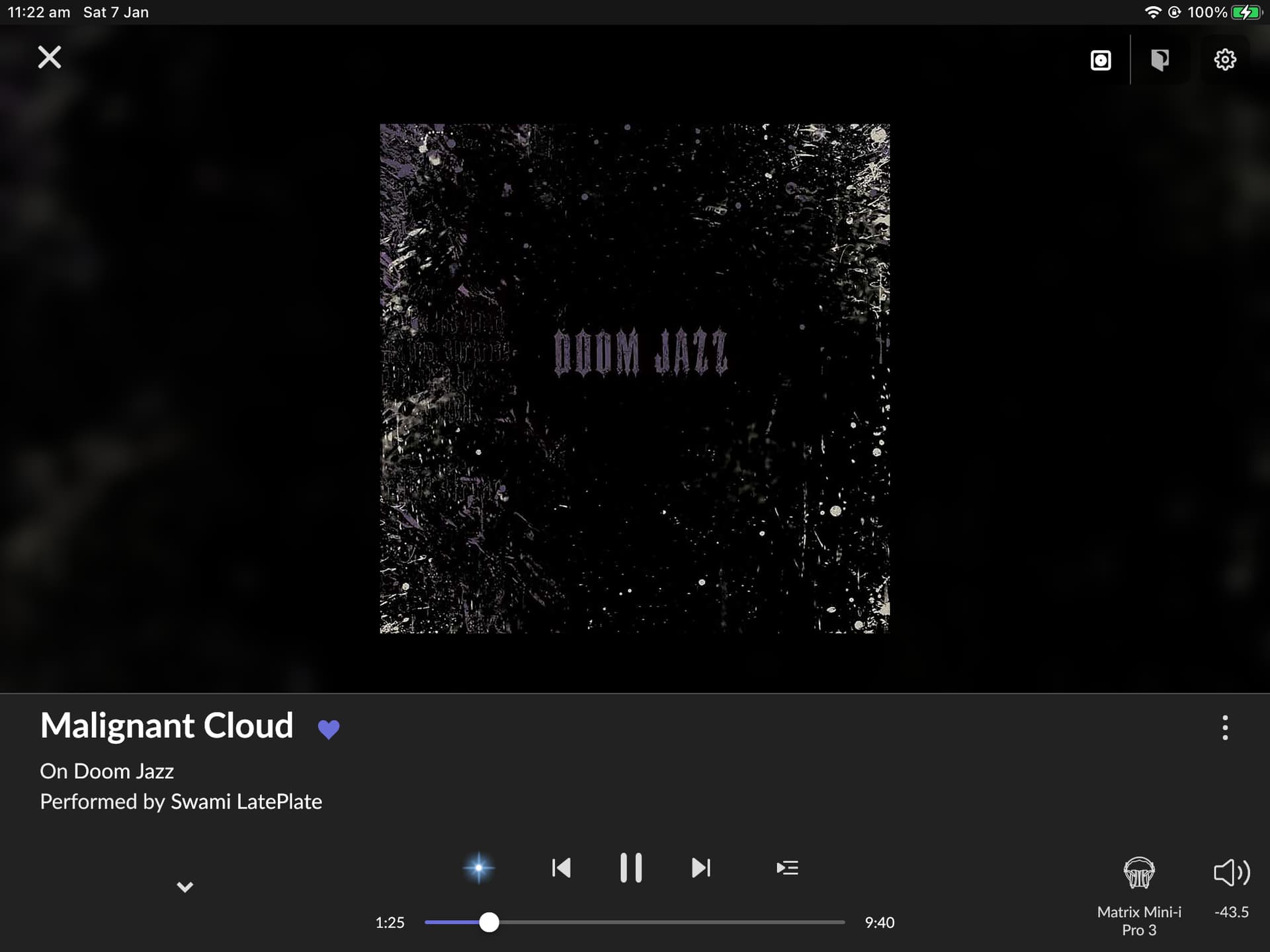Open the lyrics and credits view icon

pyautogui.click(x=1160, y=60)
